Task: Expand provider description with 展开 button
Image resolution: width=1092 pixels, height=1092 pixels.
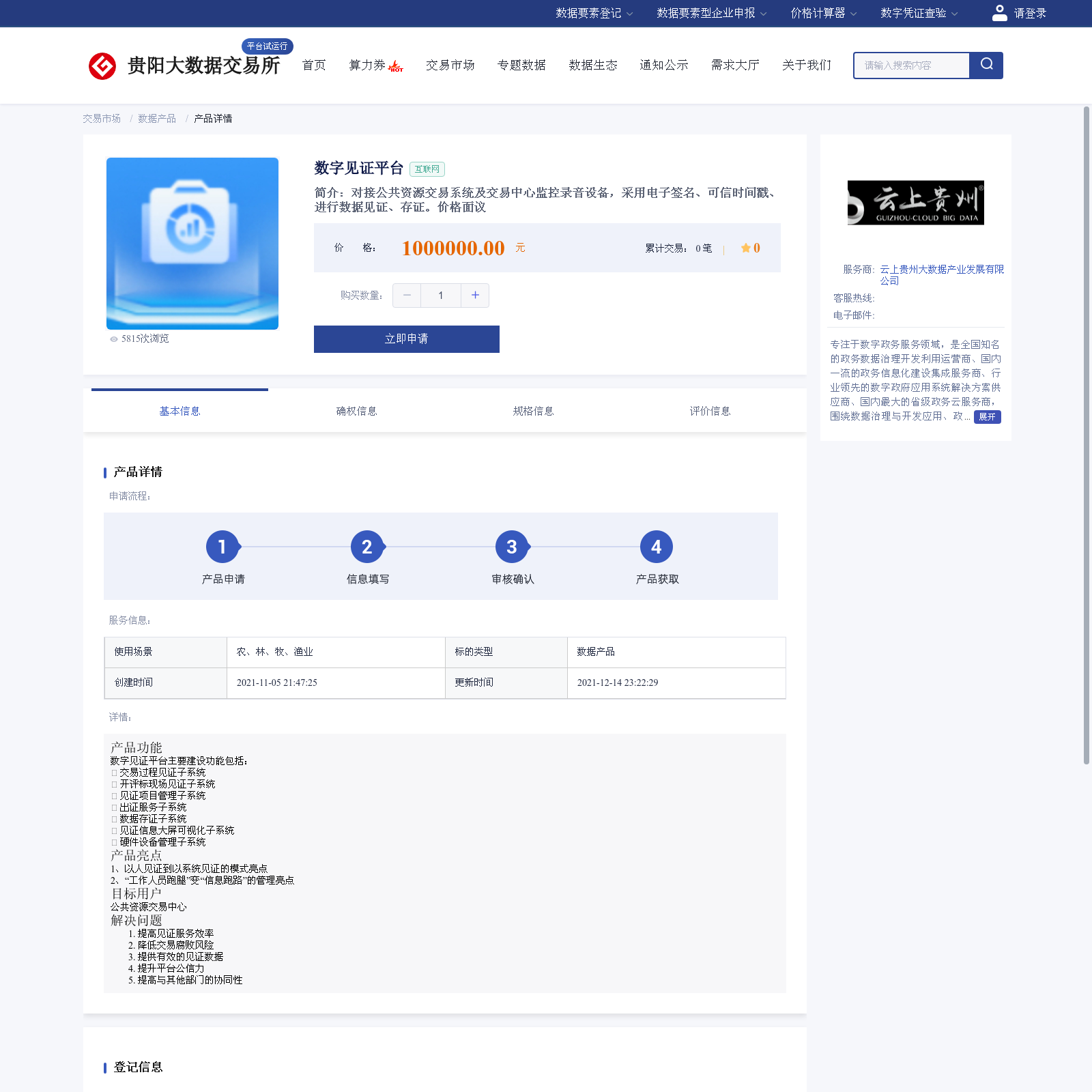Action: pyautogui.click(x=988, y=417)
